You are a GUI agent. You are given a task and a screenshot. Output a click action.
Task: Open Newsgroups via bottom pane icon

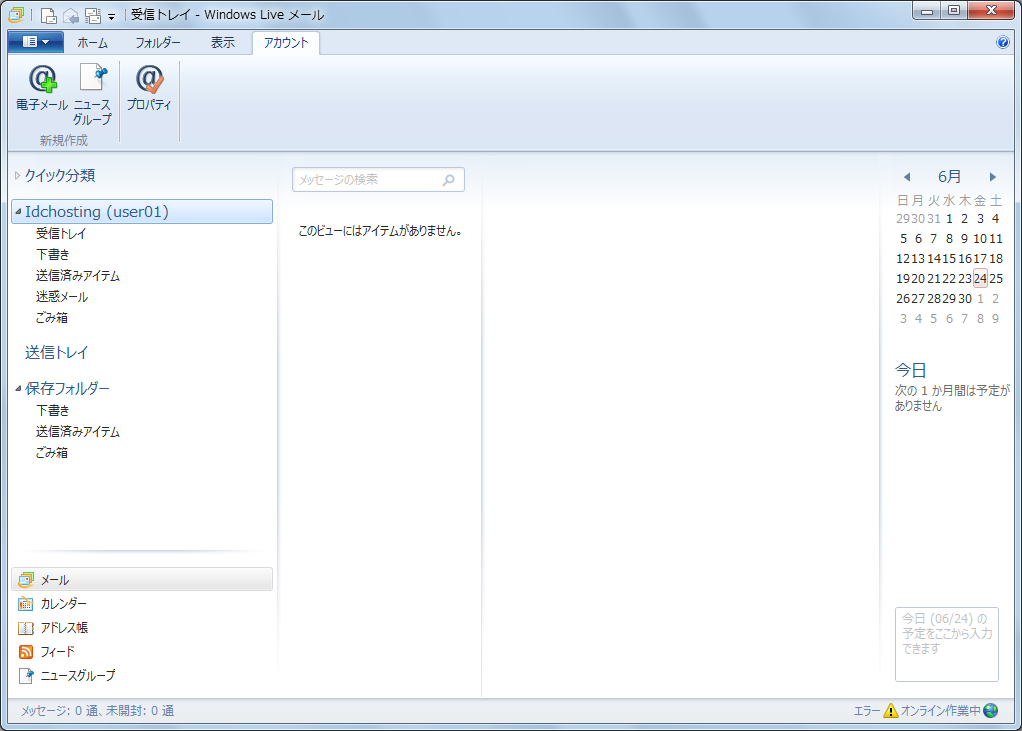pyautogui.click(x=25, y=676)
